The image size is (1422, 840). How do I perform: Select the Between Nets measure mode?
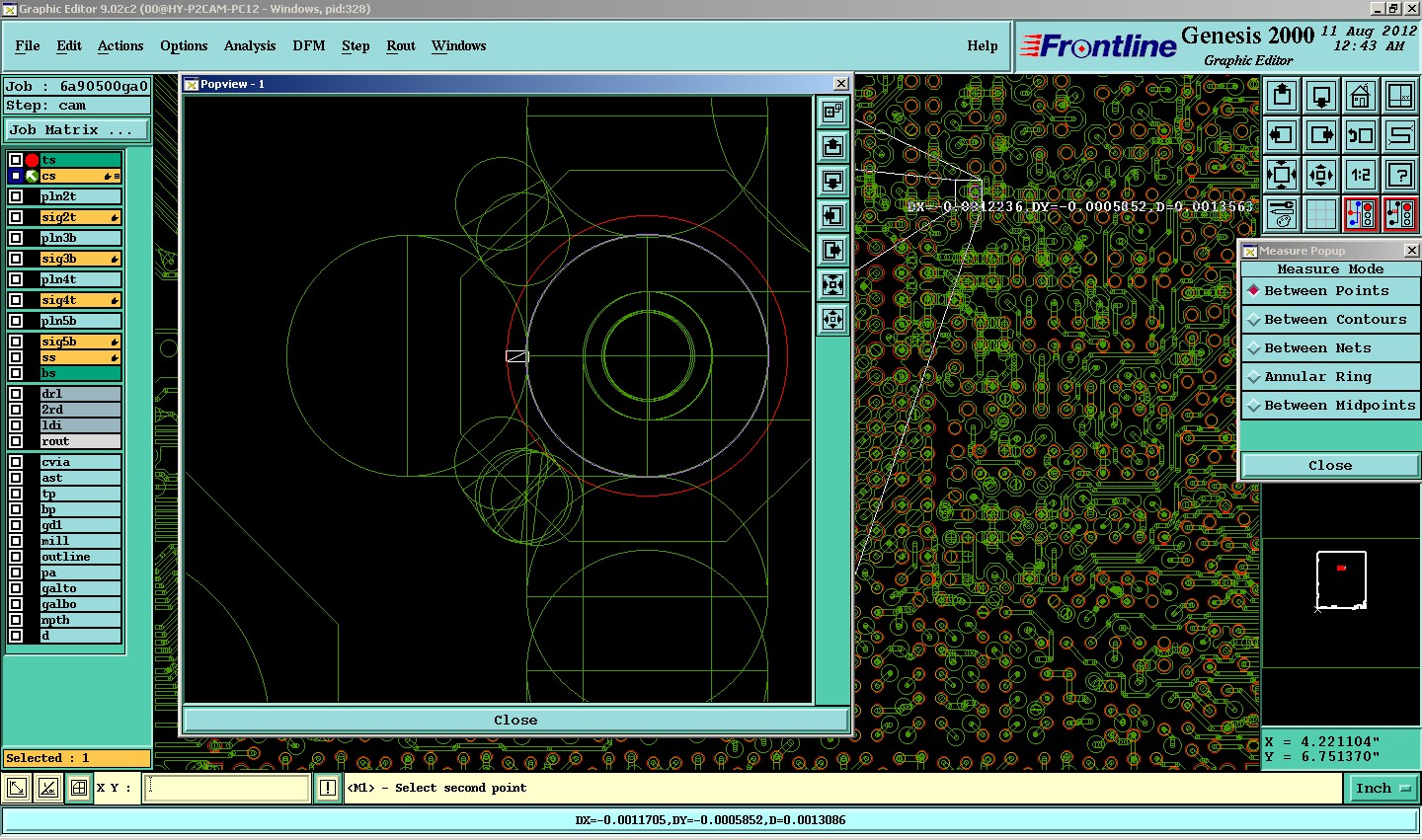coord(1330,348)
